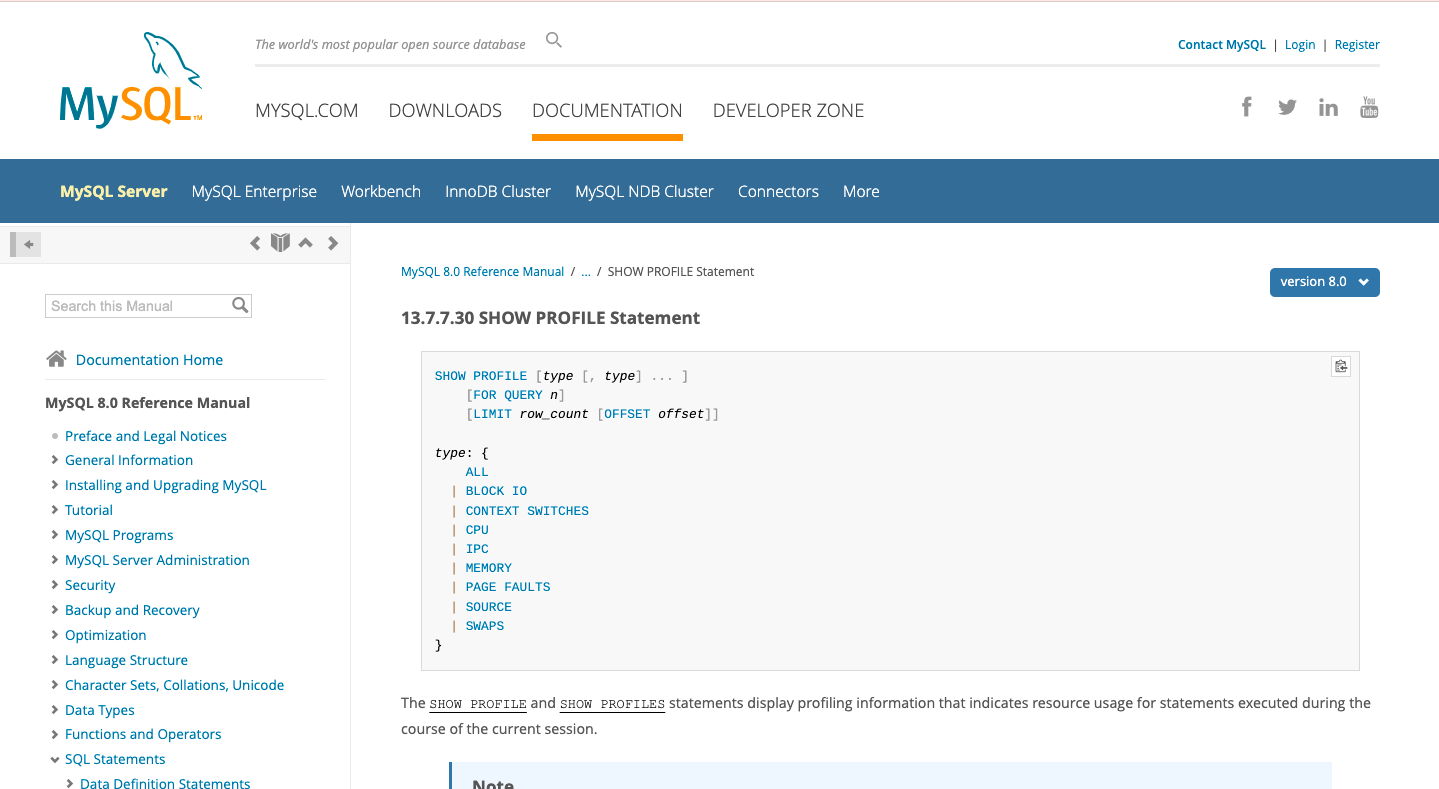This screenshot has height=789, width=1439.
Task: Click the CONTEXT SWITCHES keyword in the code
Action: click(x=527, y=511)
